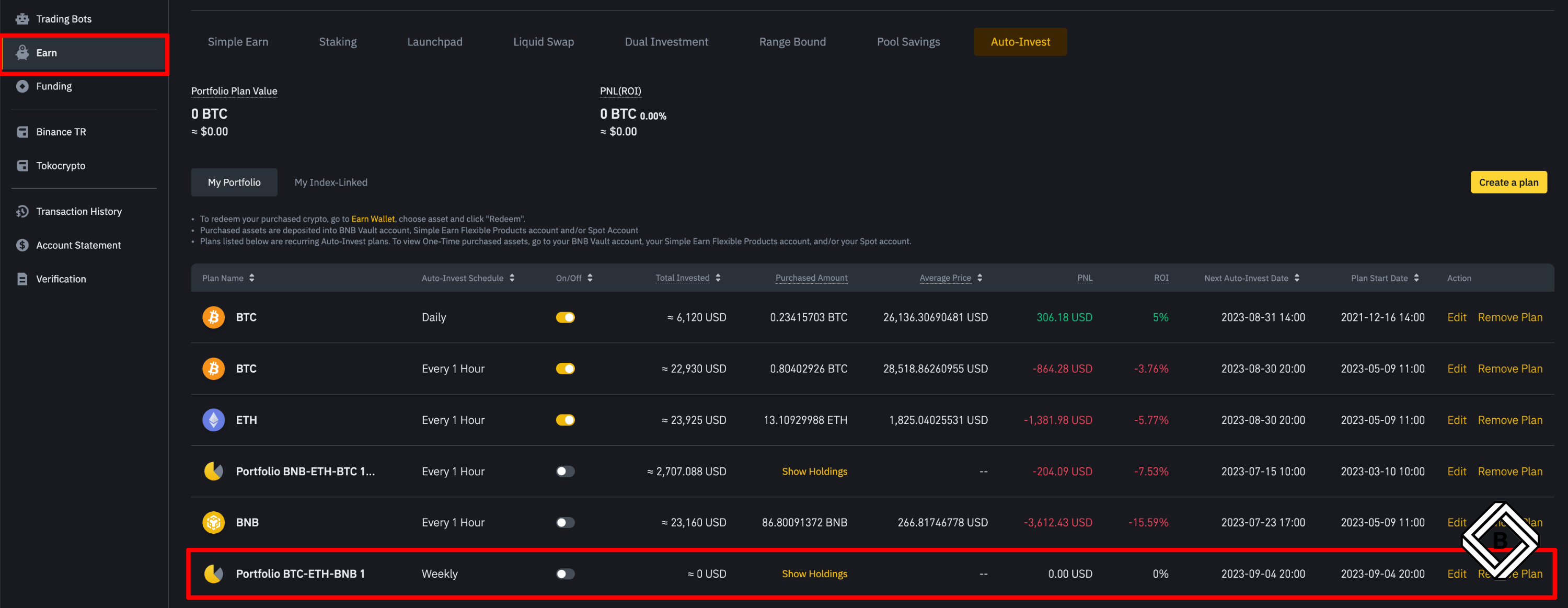Click the Funding sidebar icon

point(22,86)
